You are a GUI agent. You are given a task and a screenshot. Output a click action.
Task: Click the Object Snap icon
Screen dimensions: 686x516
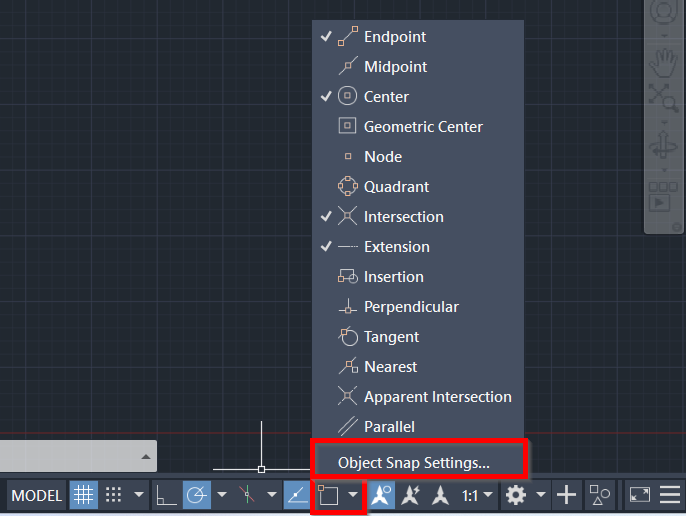(x=328, y=495)
